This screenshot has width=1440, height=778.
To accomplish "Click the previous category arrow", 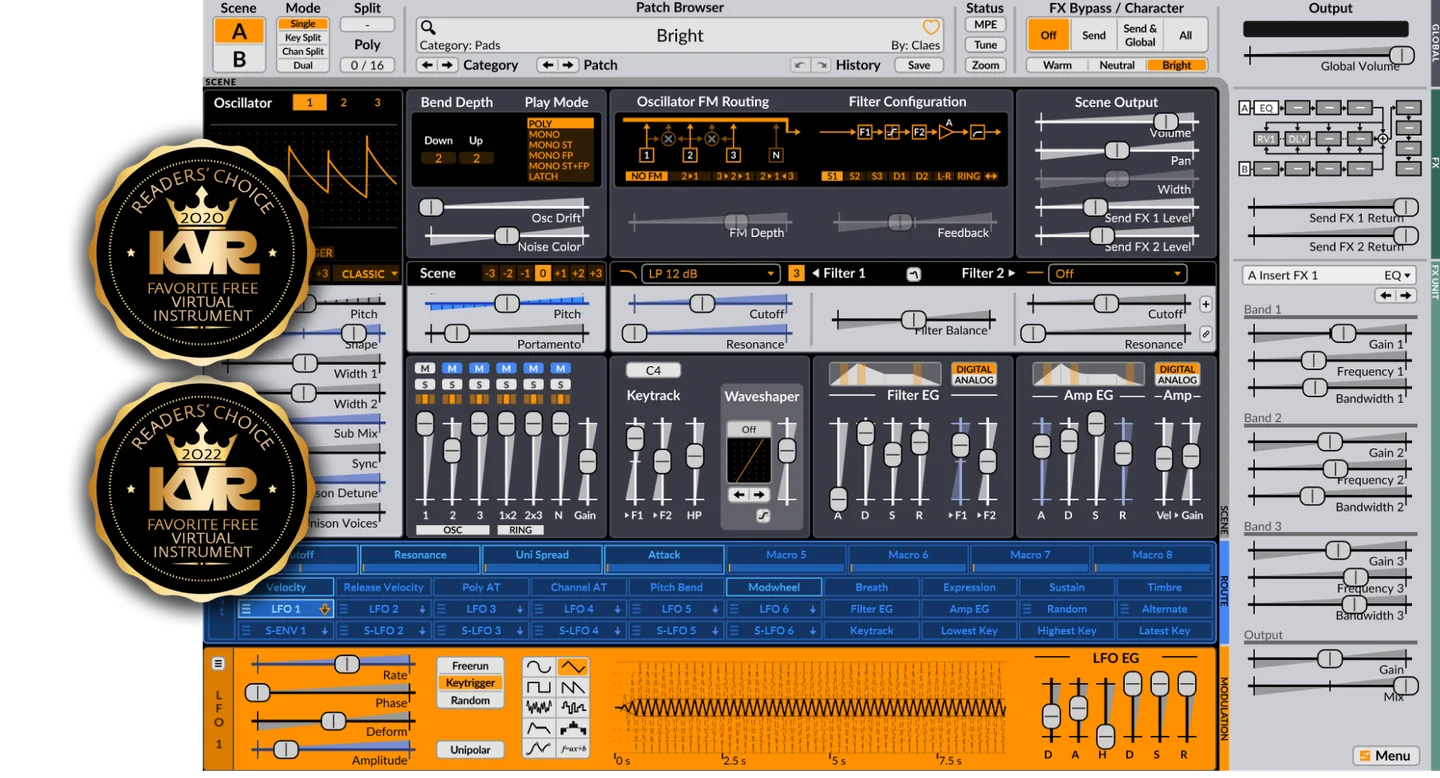I will tap(427, 65).
